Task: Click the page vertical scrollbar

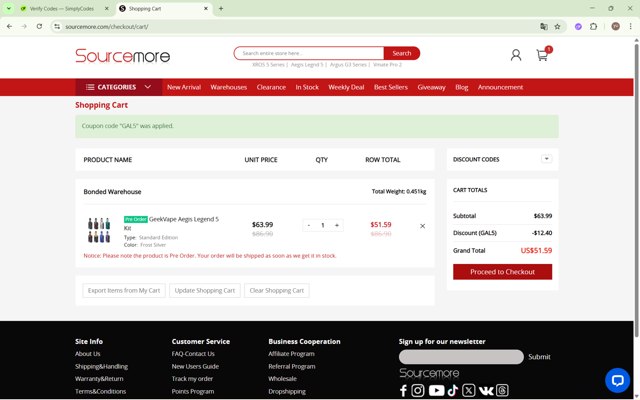Action: (x=636, y=190)
